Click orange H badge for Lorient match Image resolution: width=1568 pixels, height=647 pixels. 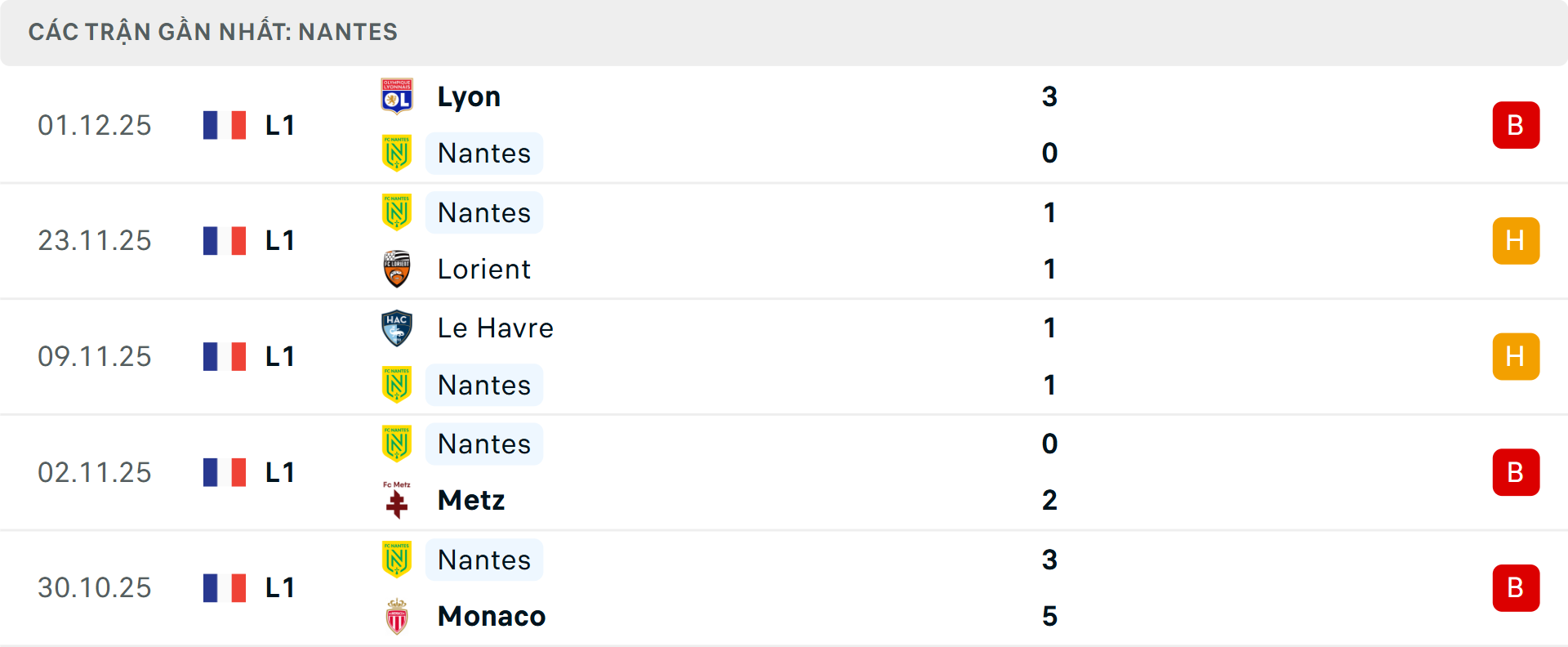[x=1516, y=241]
